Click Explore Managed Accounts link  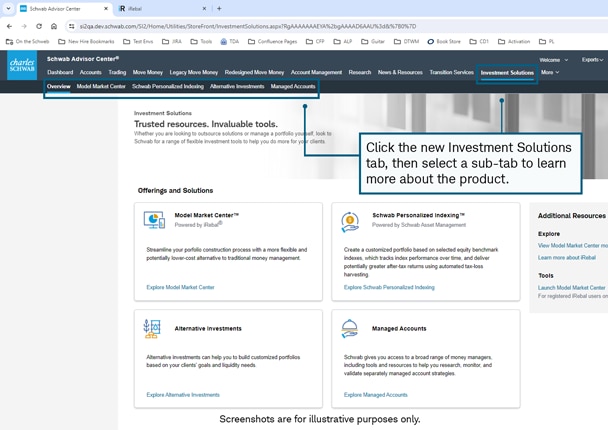tap(376, 395)
